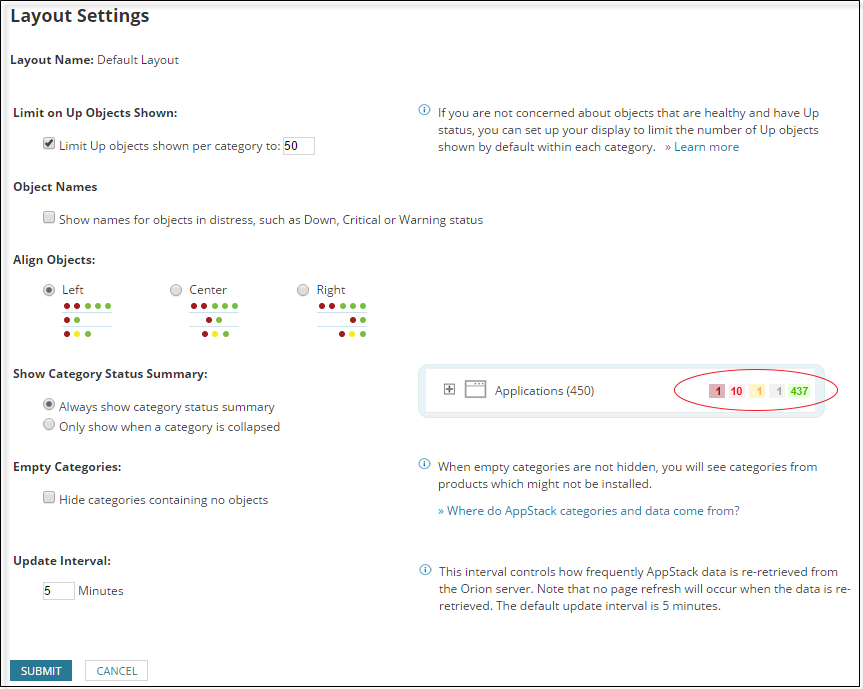
Task: Check "Hide categories containing no objects"
Action: [x=49, y=497]
